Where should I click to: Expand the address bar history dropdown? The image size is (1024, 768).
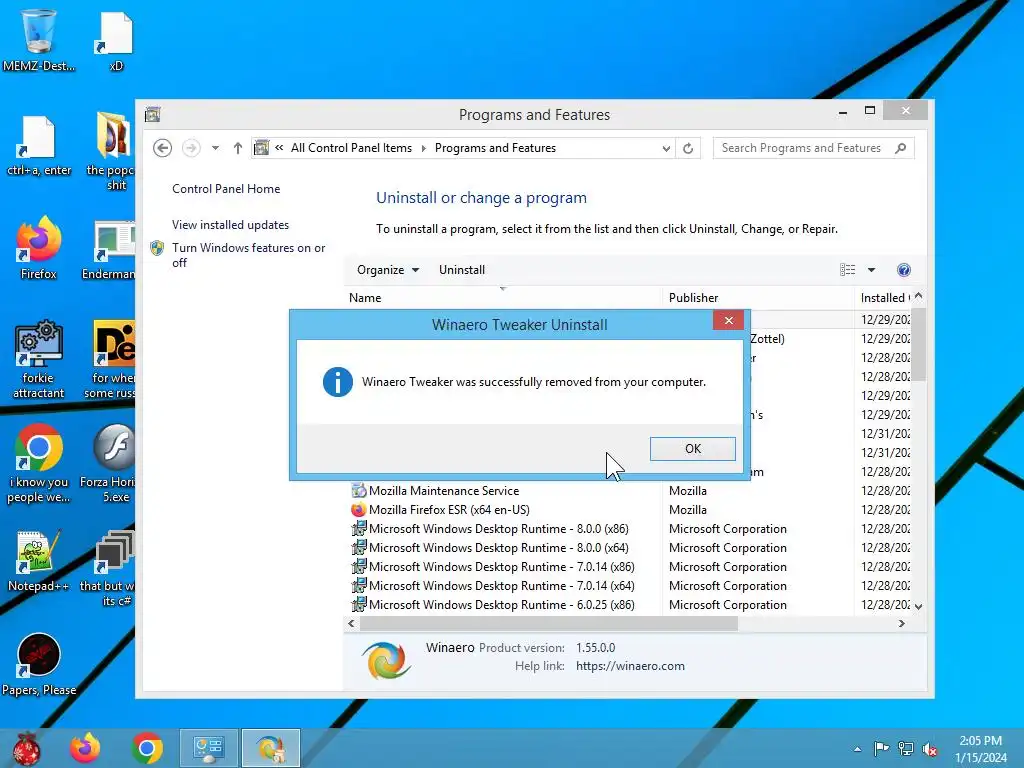665,148
